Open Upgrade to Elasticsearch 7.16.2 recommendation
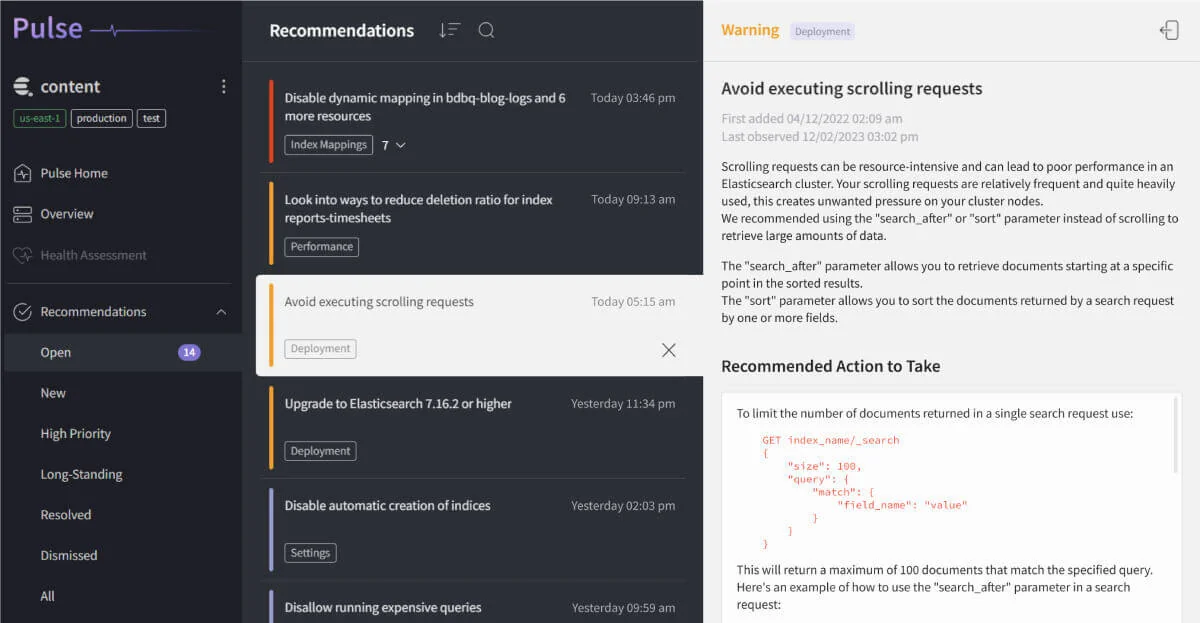The height and width of the screenshot is (623, 1200). [x=398, y=404]
